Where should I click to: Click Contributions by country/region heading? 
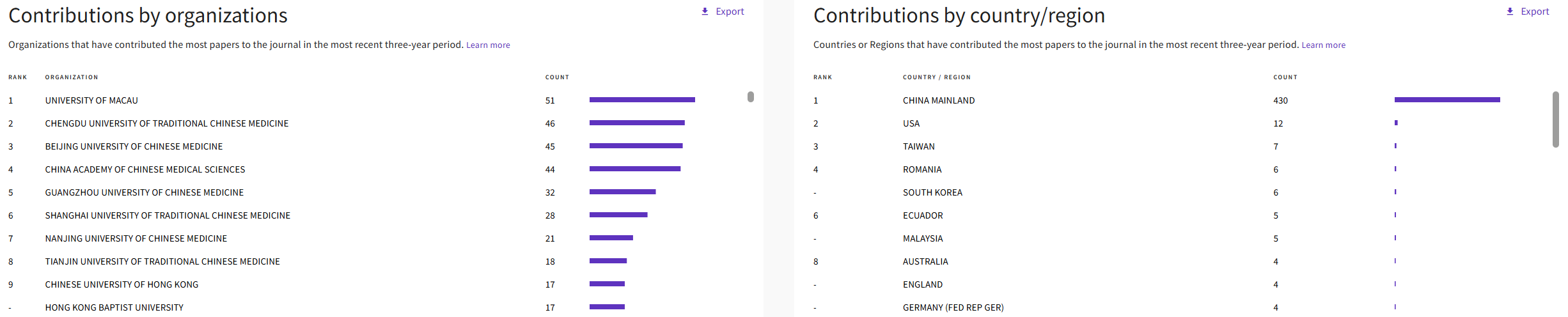[959, 15]
